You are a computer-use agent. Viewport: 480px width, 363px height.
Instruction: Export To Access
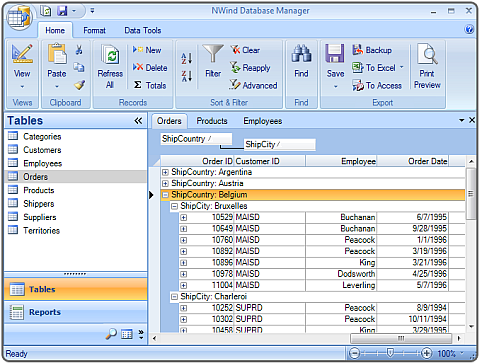pos(377,86)
